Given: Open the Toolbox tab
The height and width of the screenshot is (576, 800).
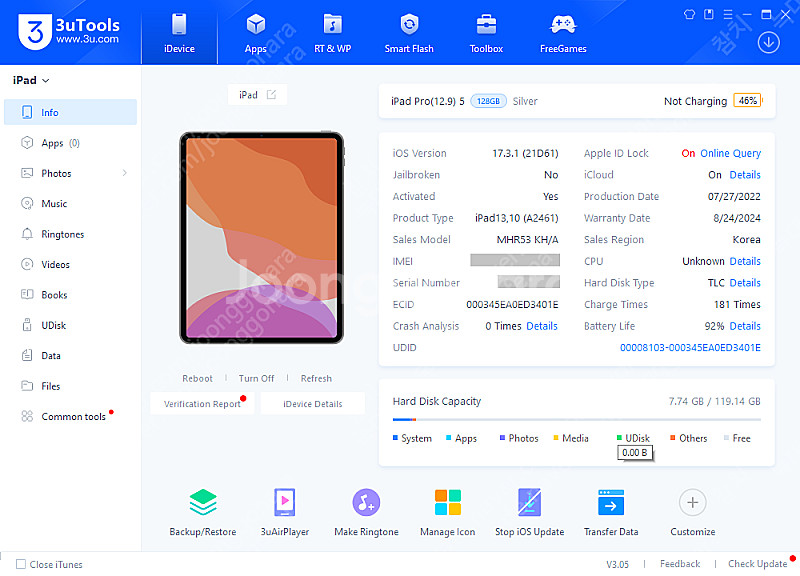Looking at the screenshot, I should (x=486, y=32).
